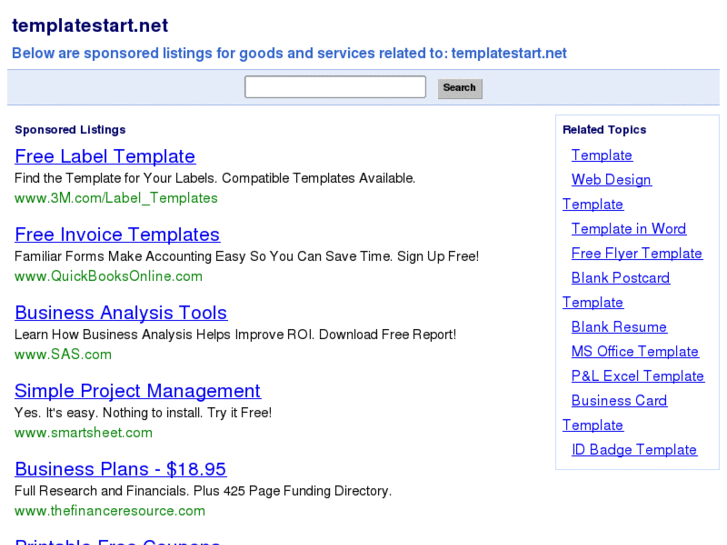Open the Business Analysis Tools link

click(x=121, y=313)
